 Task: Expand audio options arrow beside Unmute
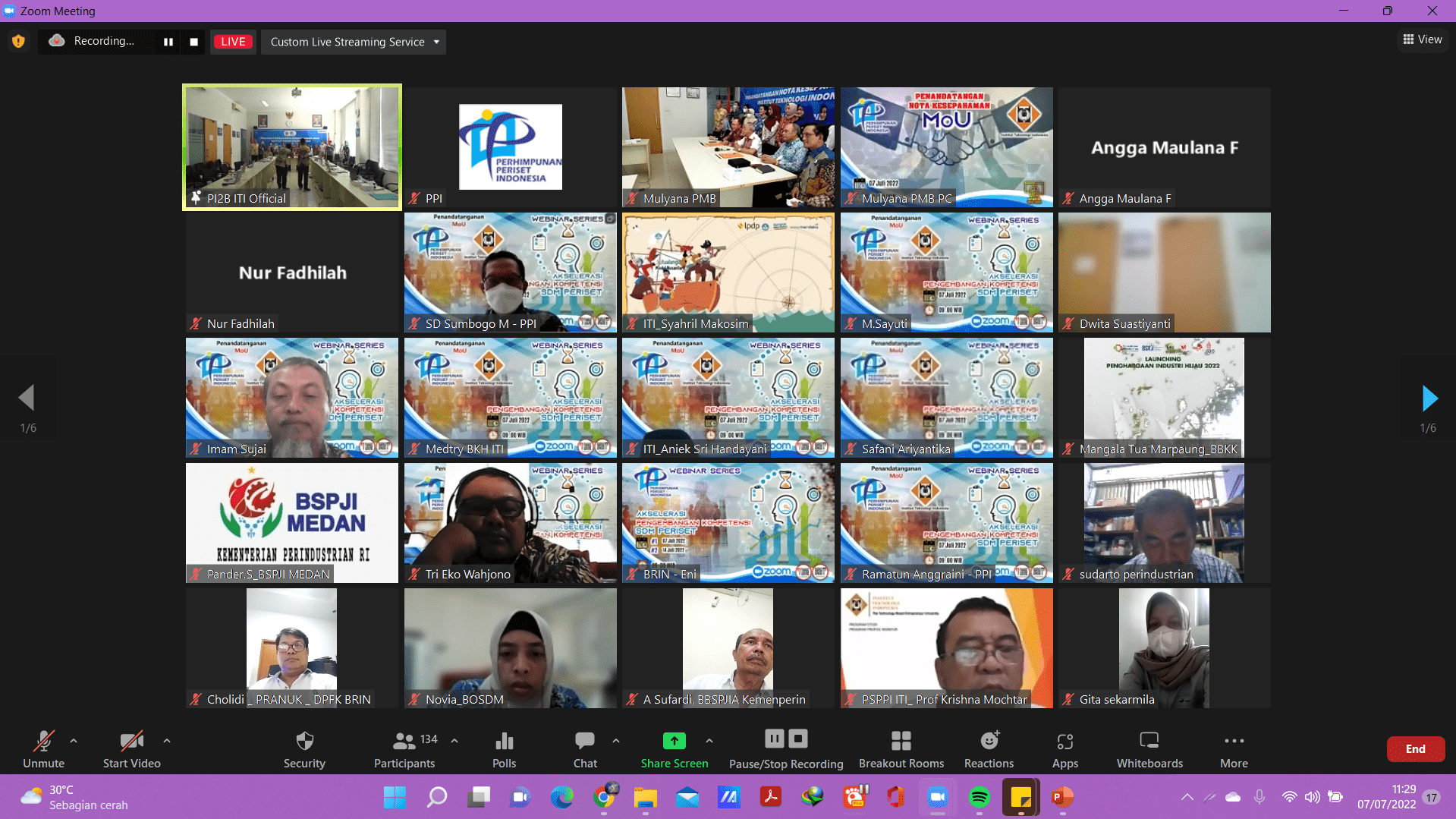pyautogui.click(x=74, y=740)
